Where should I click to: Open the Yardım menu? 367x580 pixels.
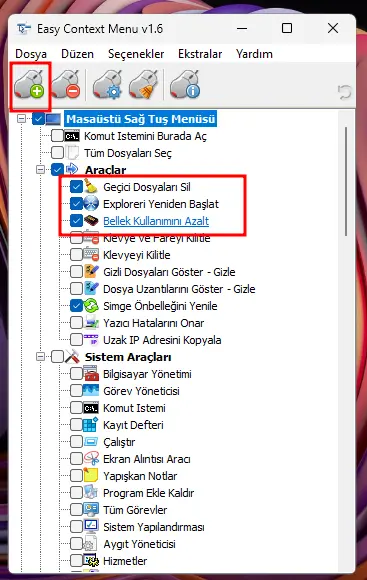(254, 54)
